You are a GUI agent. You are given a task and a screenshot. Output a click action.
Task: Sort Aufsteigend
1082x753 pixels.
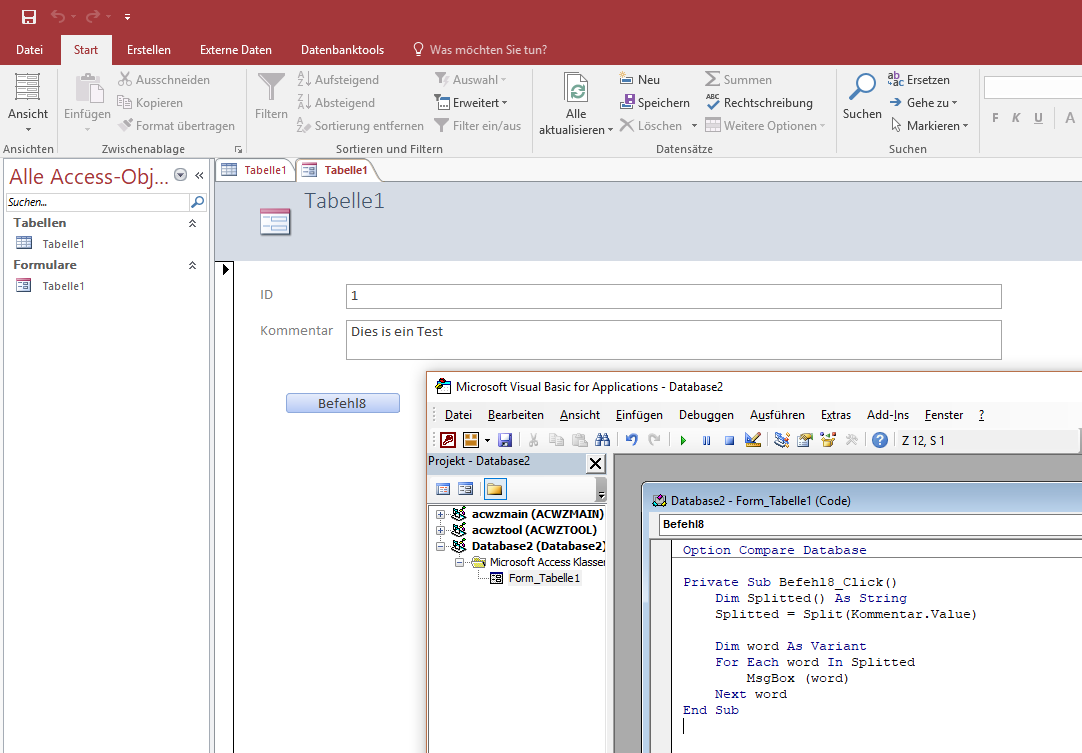point(338,79)
